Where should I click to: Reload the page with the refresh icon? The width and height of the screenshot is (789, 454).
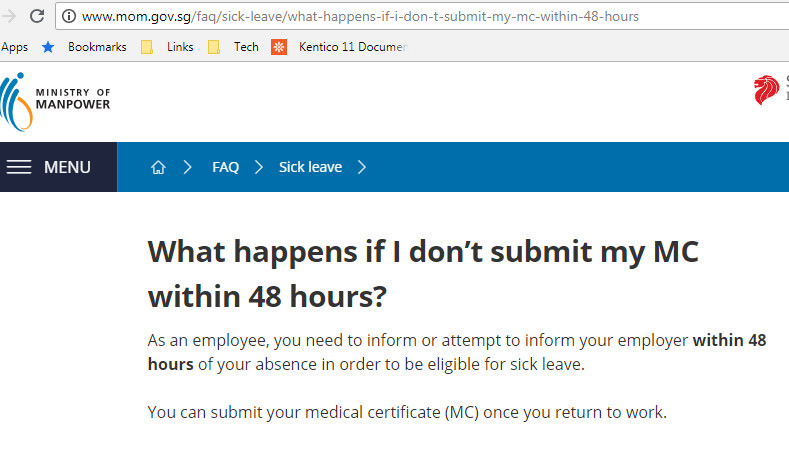click(37, 17)
